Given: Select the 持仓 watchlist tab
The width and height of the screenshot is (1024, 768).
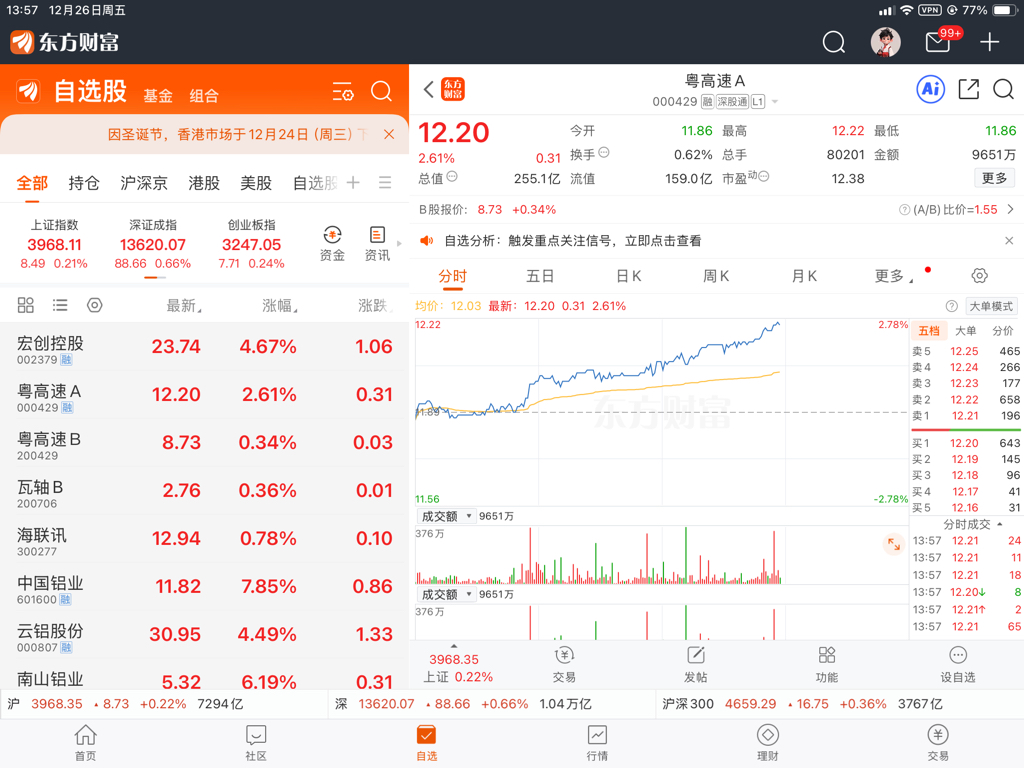Looking at the screenshot, I should click(84, 183).
